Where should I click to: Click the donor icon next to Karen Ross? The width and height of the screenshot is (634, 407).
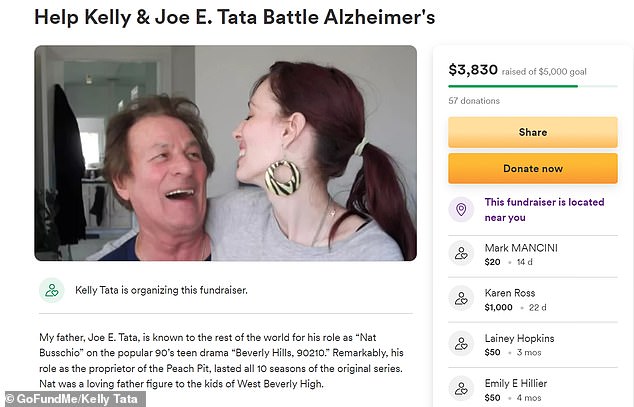tap(461, 297)
